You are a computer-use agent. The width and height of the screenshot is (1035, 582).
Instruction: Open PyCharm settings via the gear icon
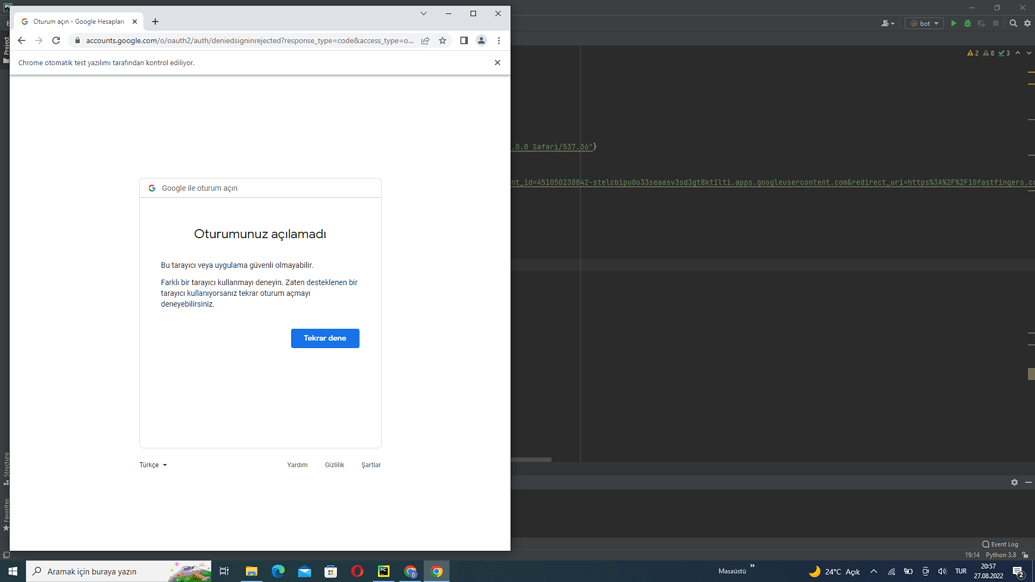pos(1026,23)
